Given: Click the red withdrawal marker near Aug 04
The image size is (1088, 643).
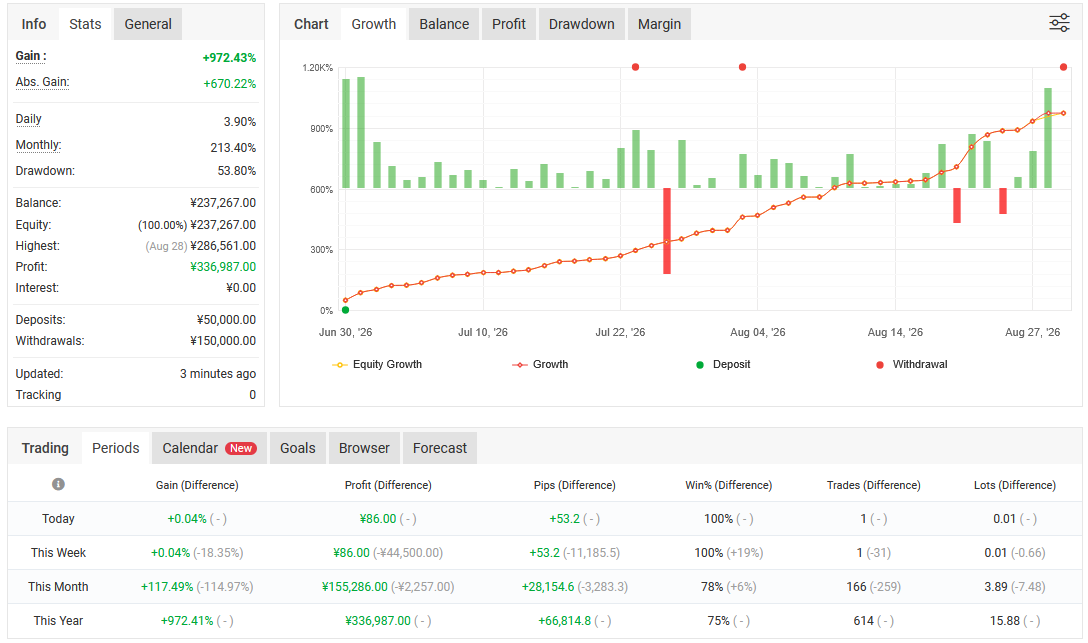Looking at the screenshot, I should tap(742, 67).
